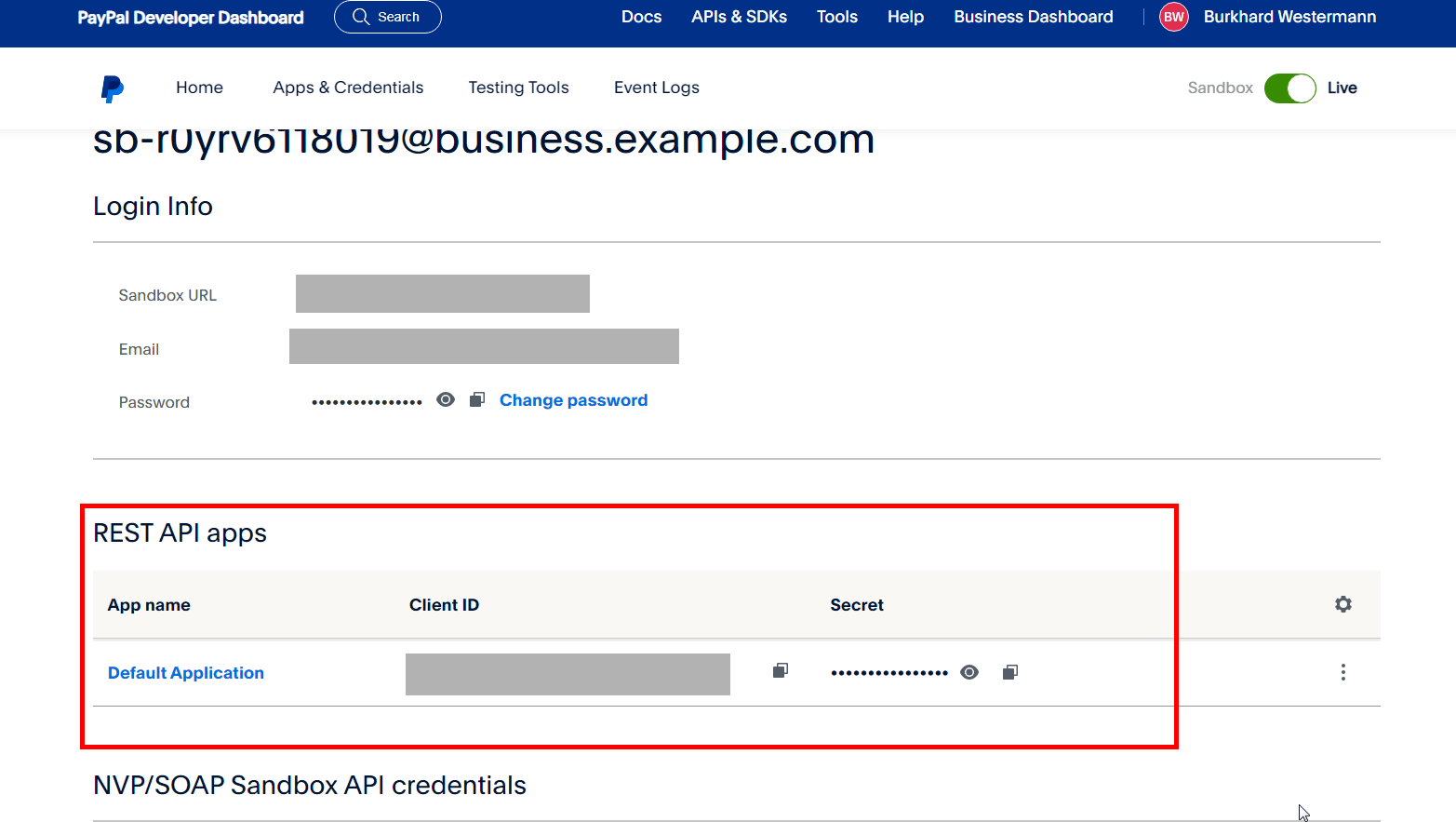Click PayPal Developer Dashboard title
Screen dimensions: 1456x822
tap(191, 18)
